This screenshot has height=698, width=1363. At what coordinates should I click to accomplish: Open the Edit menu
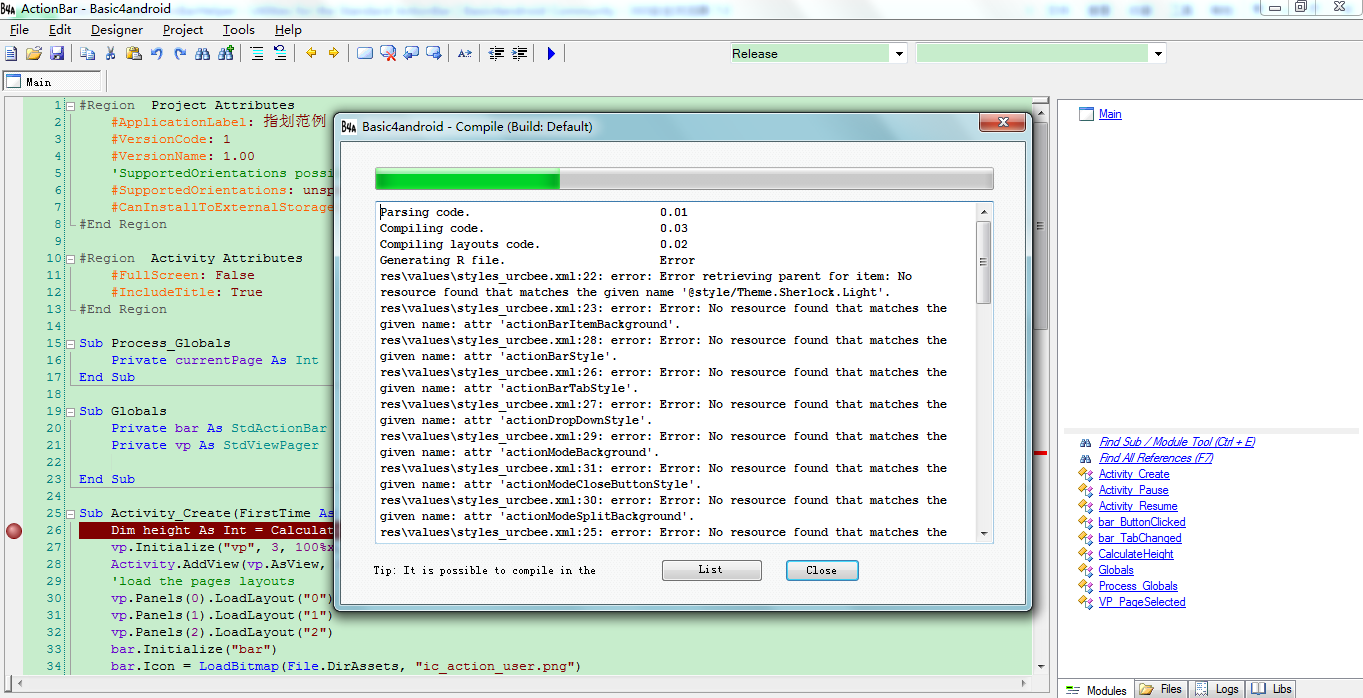point(60,30)
